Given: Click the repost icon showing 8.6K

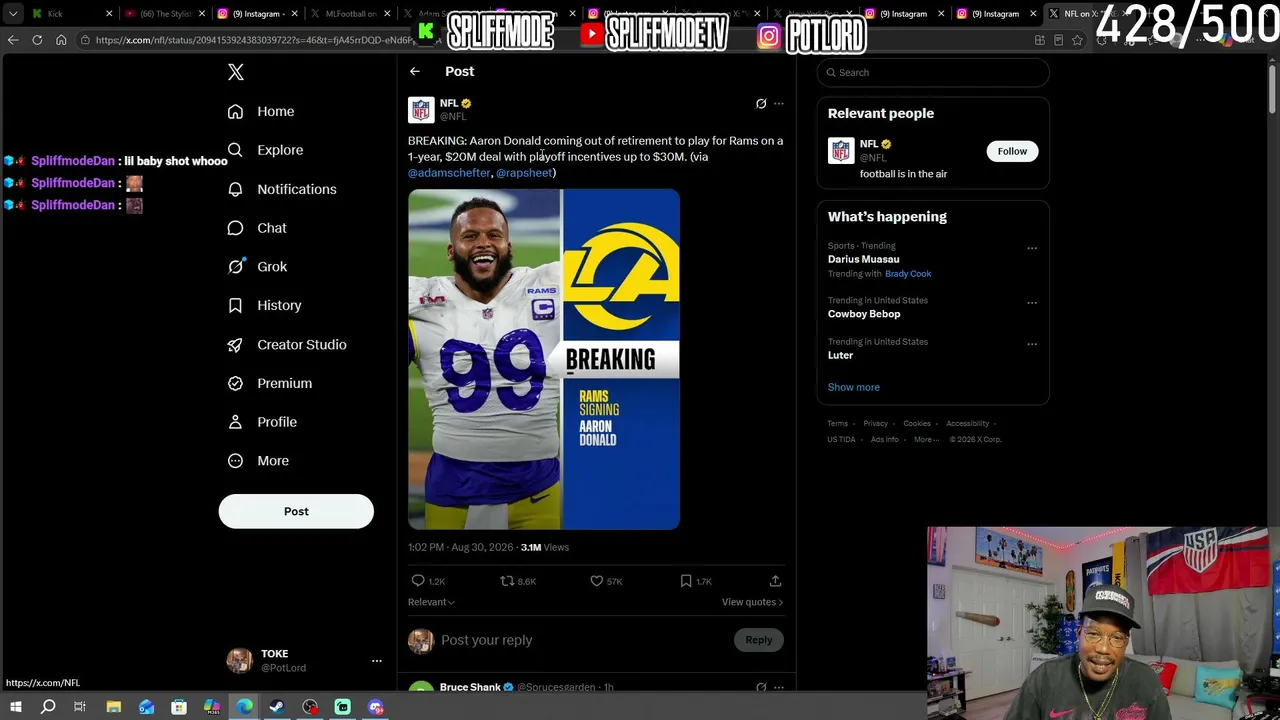Looking at the screenshot, I should point(507,581).
